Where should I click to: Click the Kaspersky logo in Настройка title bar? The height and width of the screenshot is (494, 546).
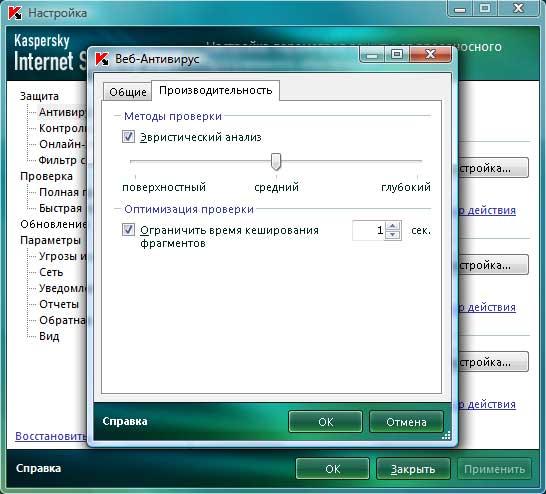pyautogui.click(x=15, y=13)
